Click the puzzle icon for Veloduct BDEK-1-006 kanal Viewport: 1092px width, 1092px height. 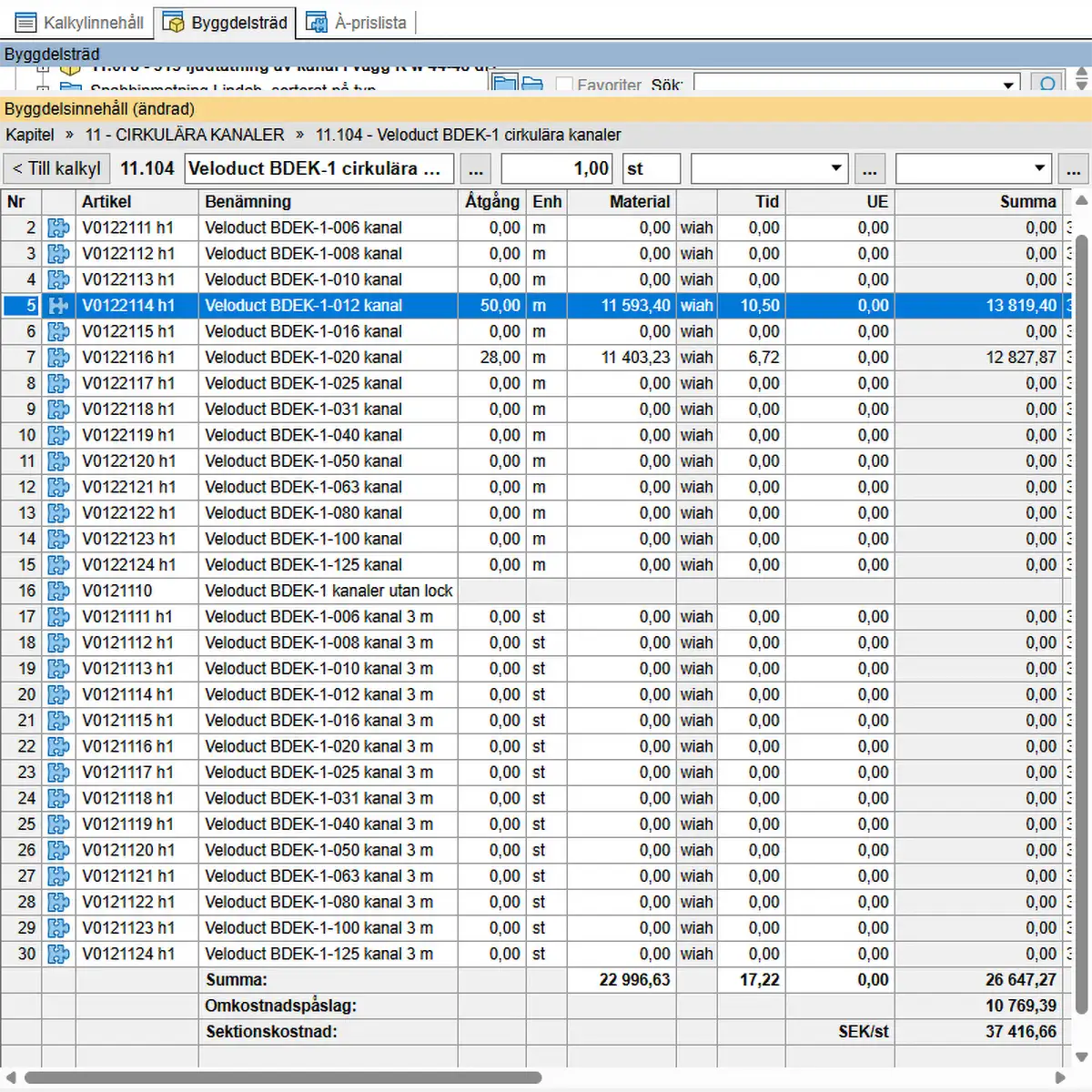(58, 227)
